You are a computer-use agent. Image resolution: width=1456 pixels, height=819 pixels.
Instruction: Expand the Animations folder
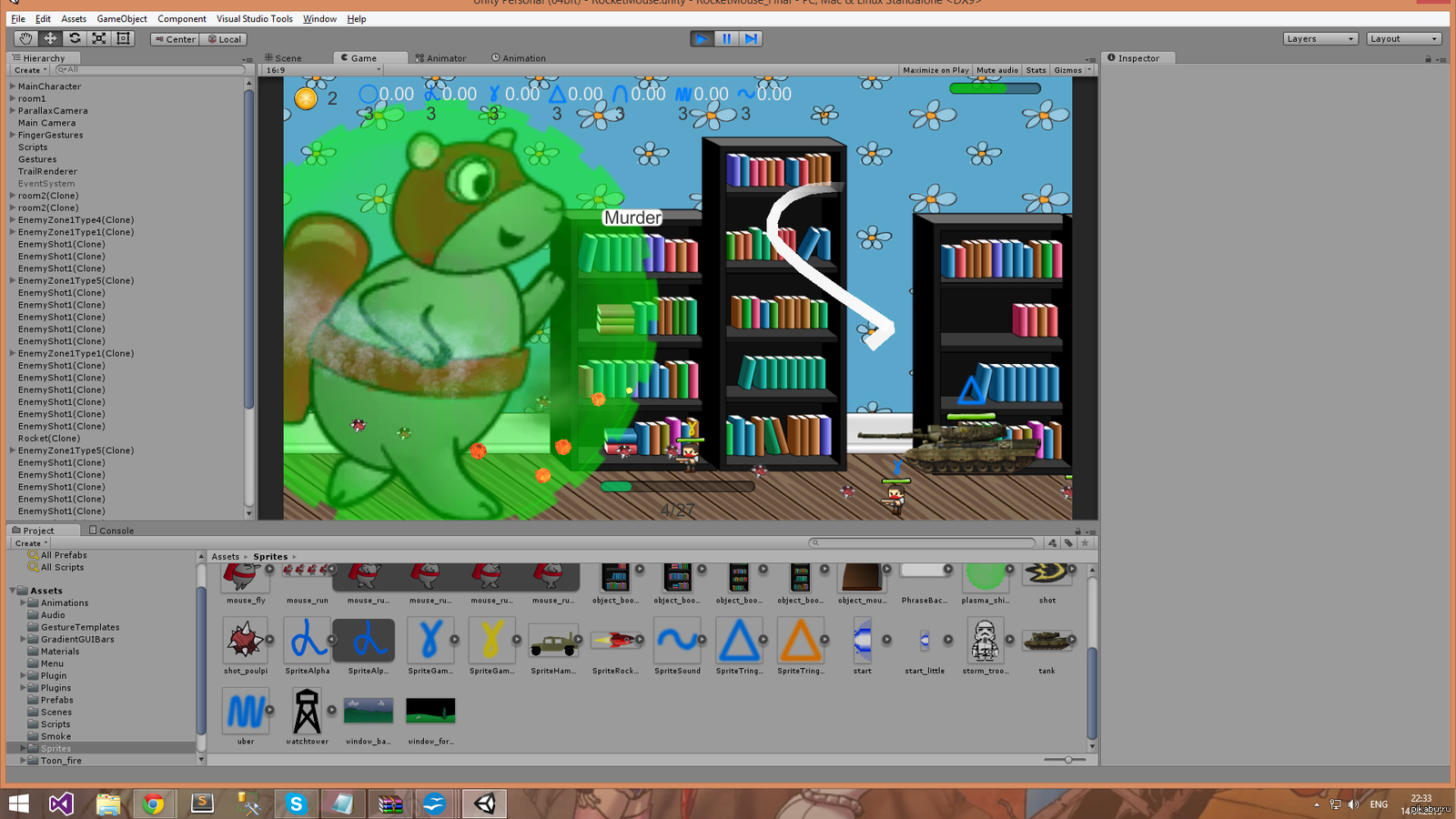(x=23, y=602)
